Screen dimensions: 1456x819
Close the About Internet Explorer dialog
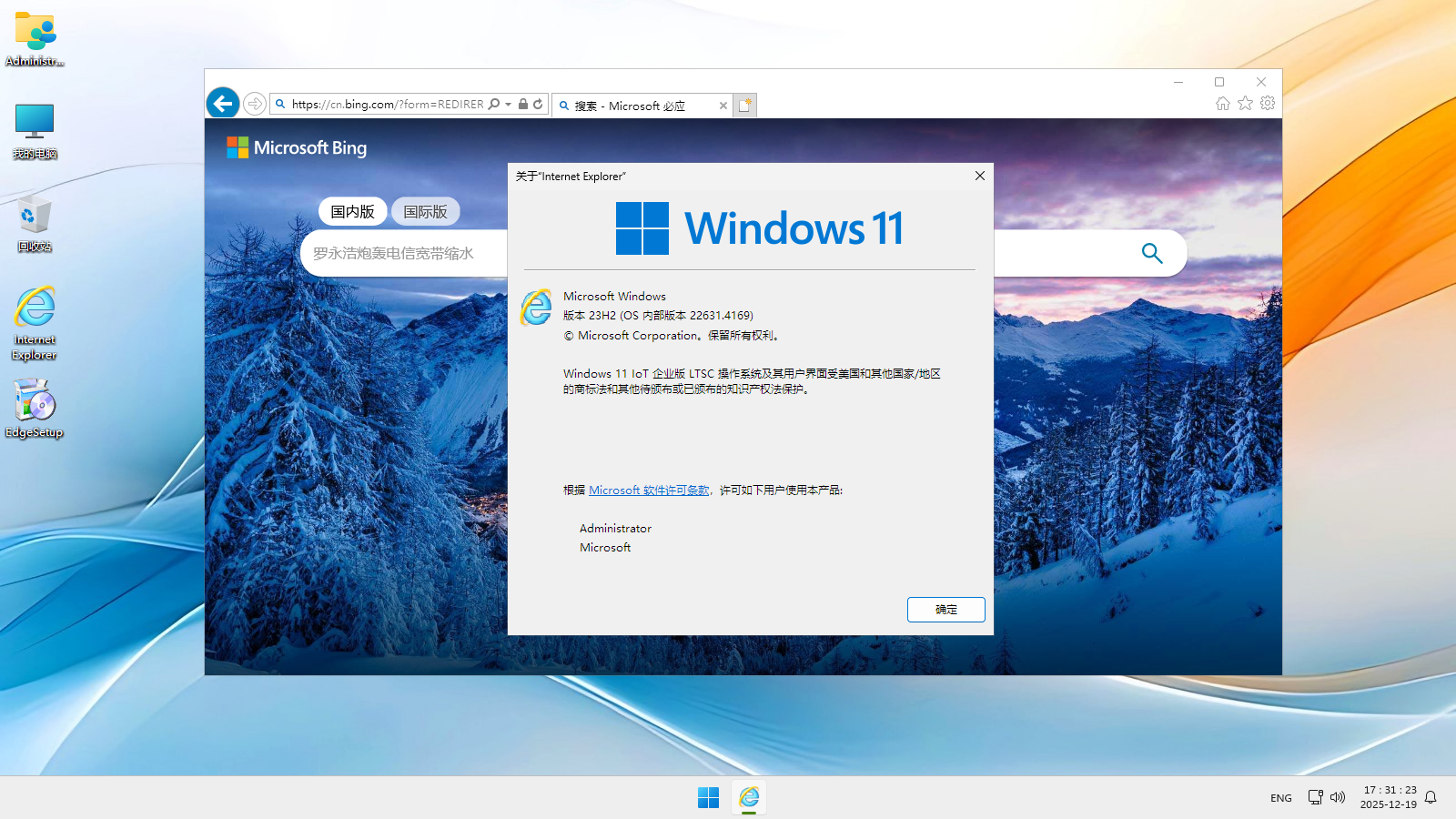tap(980, 176)
